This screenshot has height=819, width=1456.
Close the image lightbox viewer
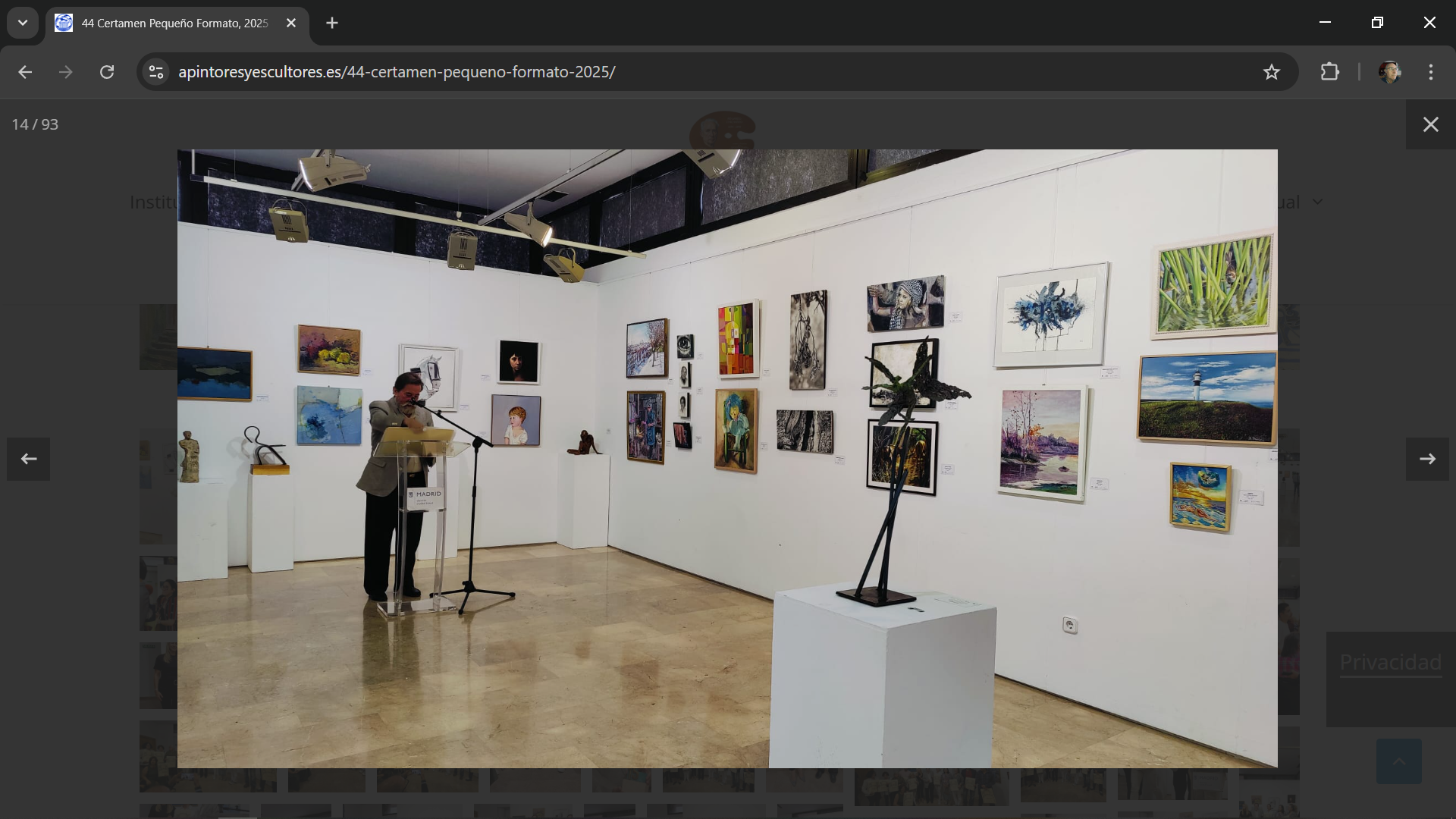pyautogui.click(x=1430, y=124)
